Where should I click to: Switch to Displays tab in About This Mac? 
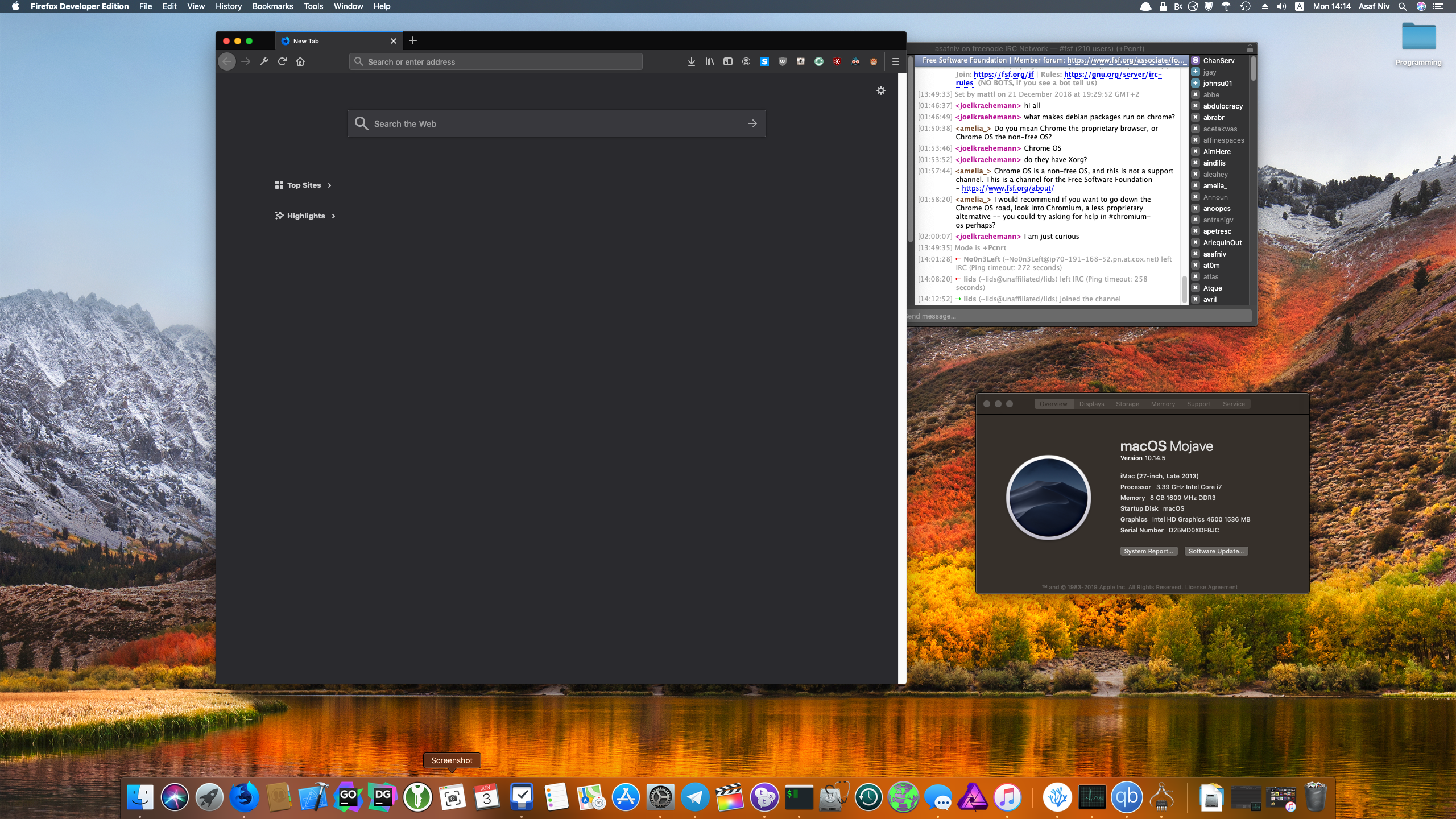(x=1091, y=404)
